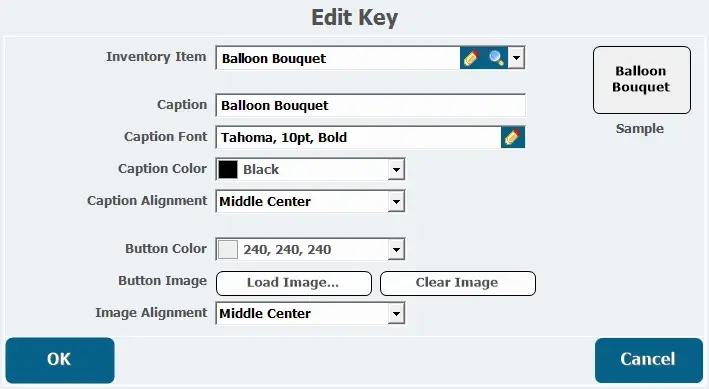The width and height of the screenshot is (709, 389).
Task: Open Image Alignment dropdown arrow
Action: point(396,313)
